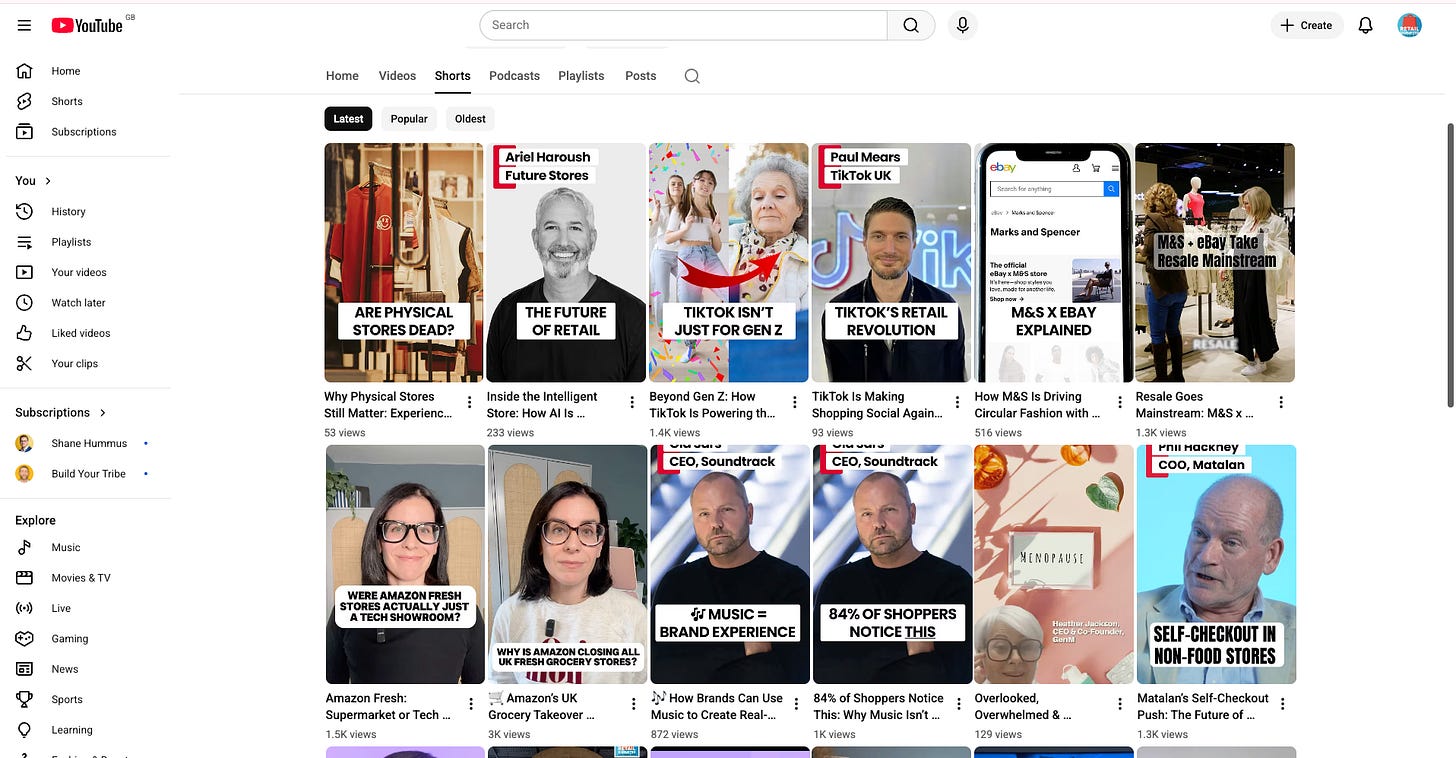Play THE FUTURE OF RETAIL short thumbnail
Image resolution: width=1456 pixels, height=758 pixels.
pos(566,262)
